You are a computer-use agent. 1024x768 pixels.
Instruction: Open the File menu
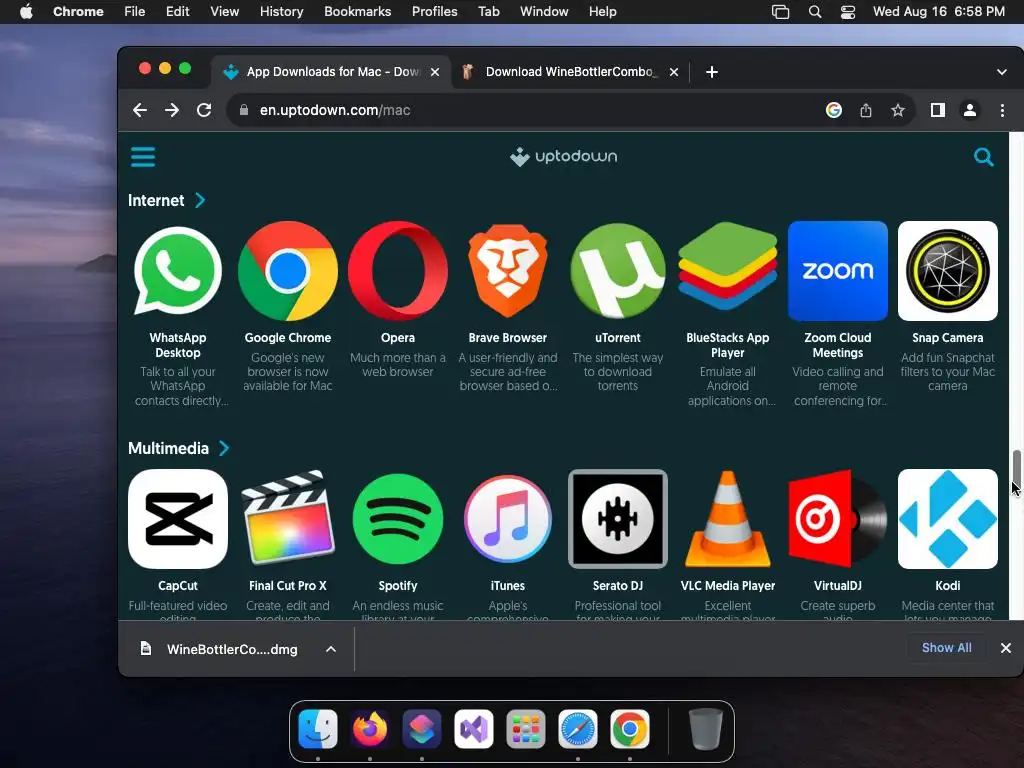point(135,12)
